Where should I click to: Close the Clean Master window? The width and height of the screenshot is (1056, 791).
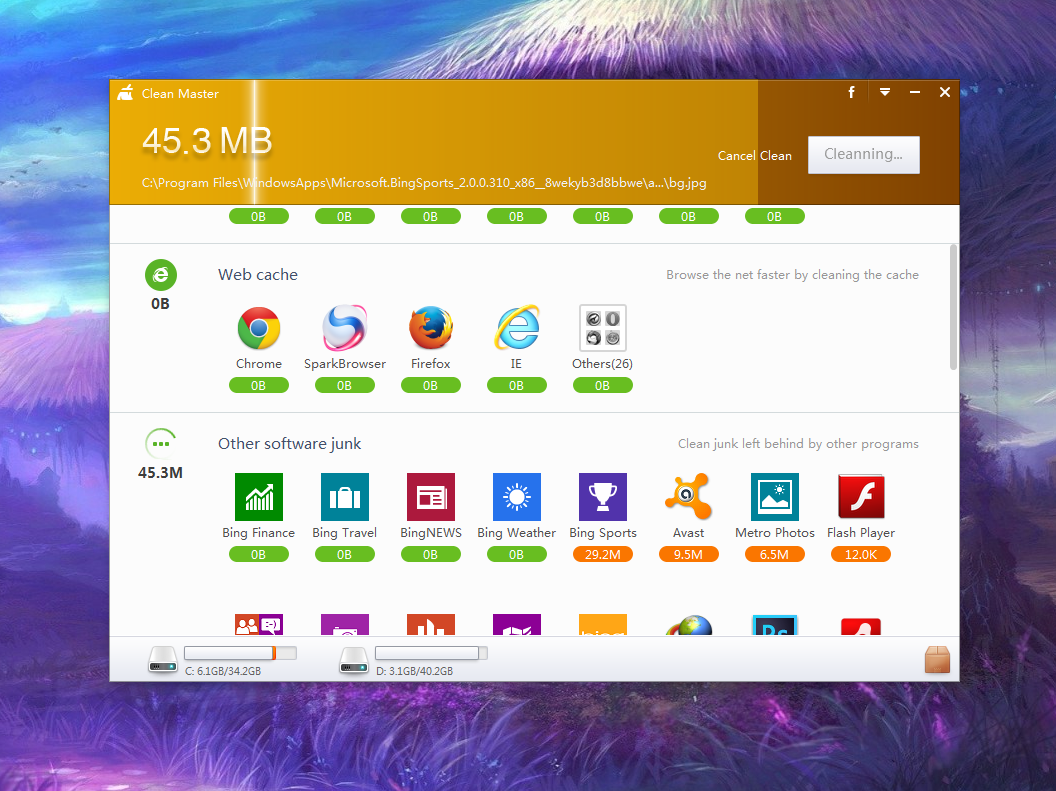click(x=945, y=92)
